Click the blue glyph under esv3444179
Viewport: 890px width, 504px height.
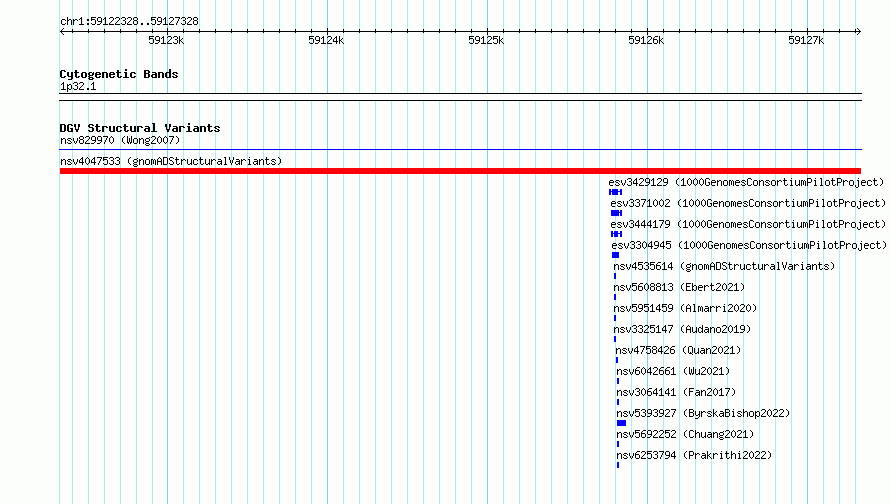coord(616,234)
